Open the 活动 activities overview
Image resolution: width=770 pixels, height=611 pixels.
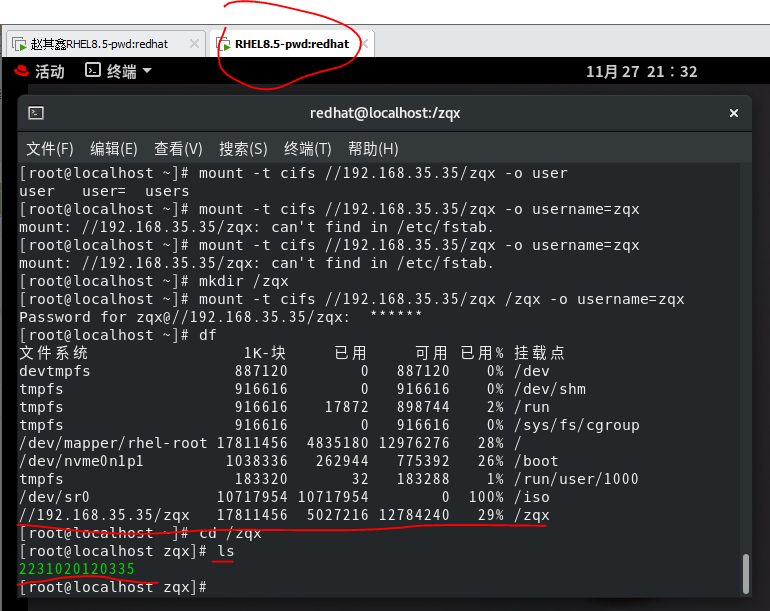pos(50,72)
